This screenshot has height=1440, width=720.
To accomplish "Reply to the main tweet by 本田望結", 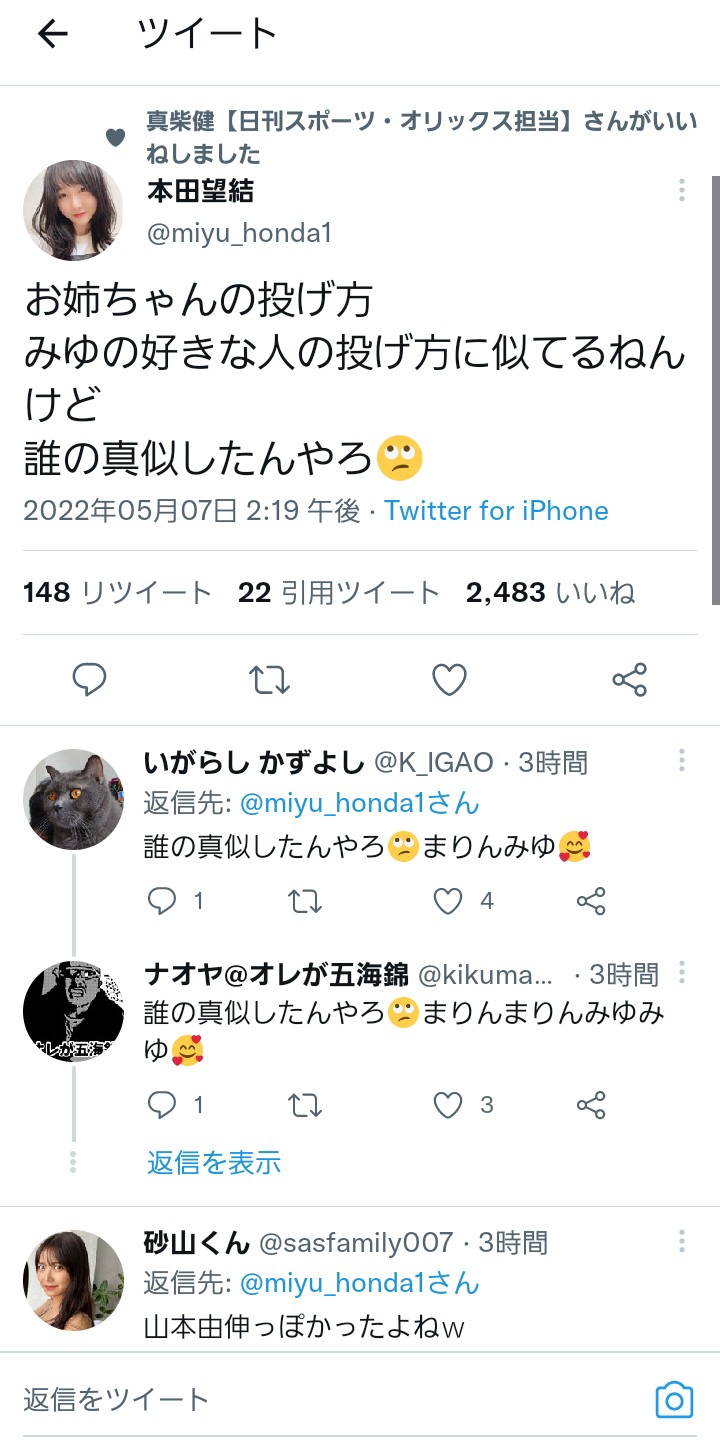I will 90,680.
